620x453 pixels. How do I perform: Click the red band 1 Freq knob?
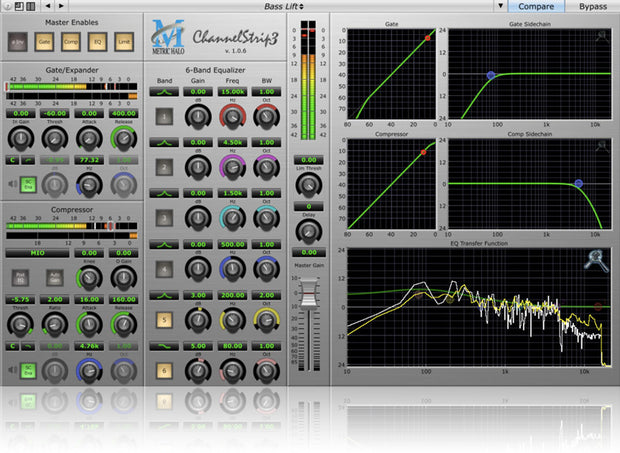pyautogui.click(x=232, y=117)
